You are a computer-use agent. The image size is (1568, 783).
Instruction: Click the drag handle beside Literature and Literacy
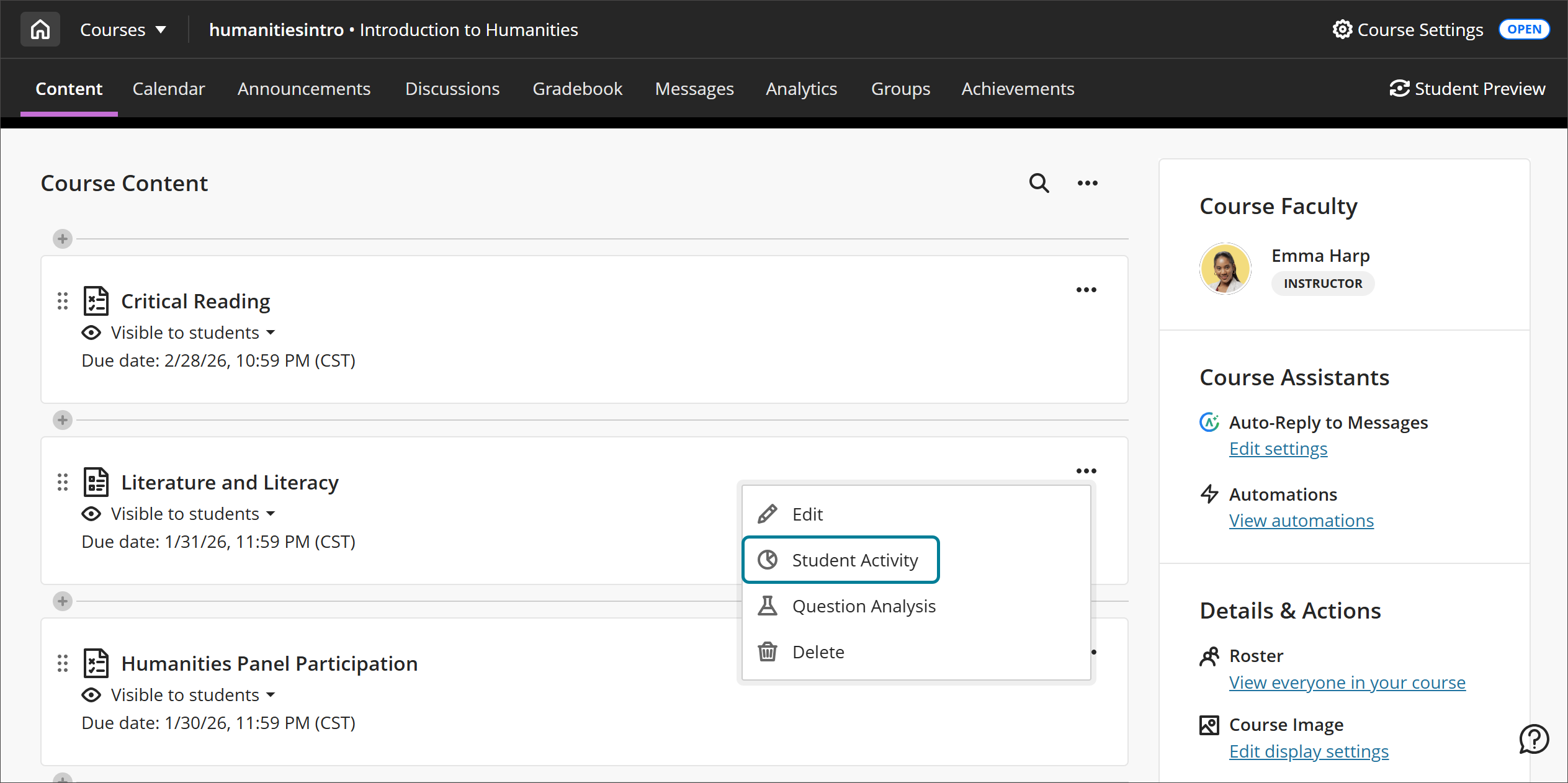coord(61,482)
